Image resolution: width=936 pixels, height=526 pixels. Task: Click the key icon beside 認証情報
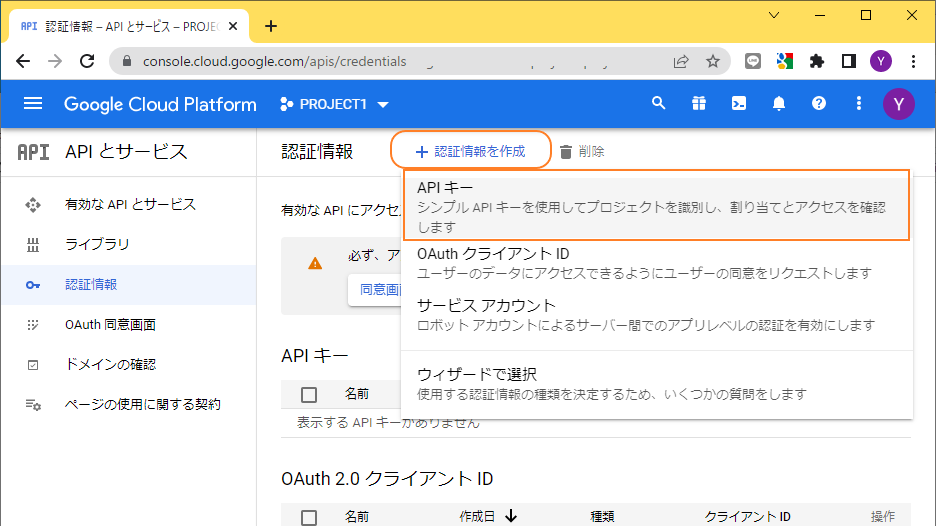coord(33,285)
